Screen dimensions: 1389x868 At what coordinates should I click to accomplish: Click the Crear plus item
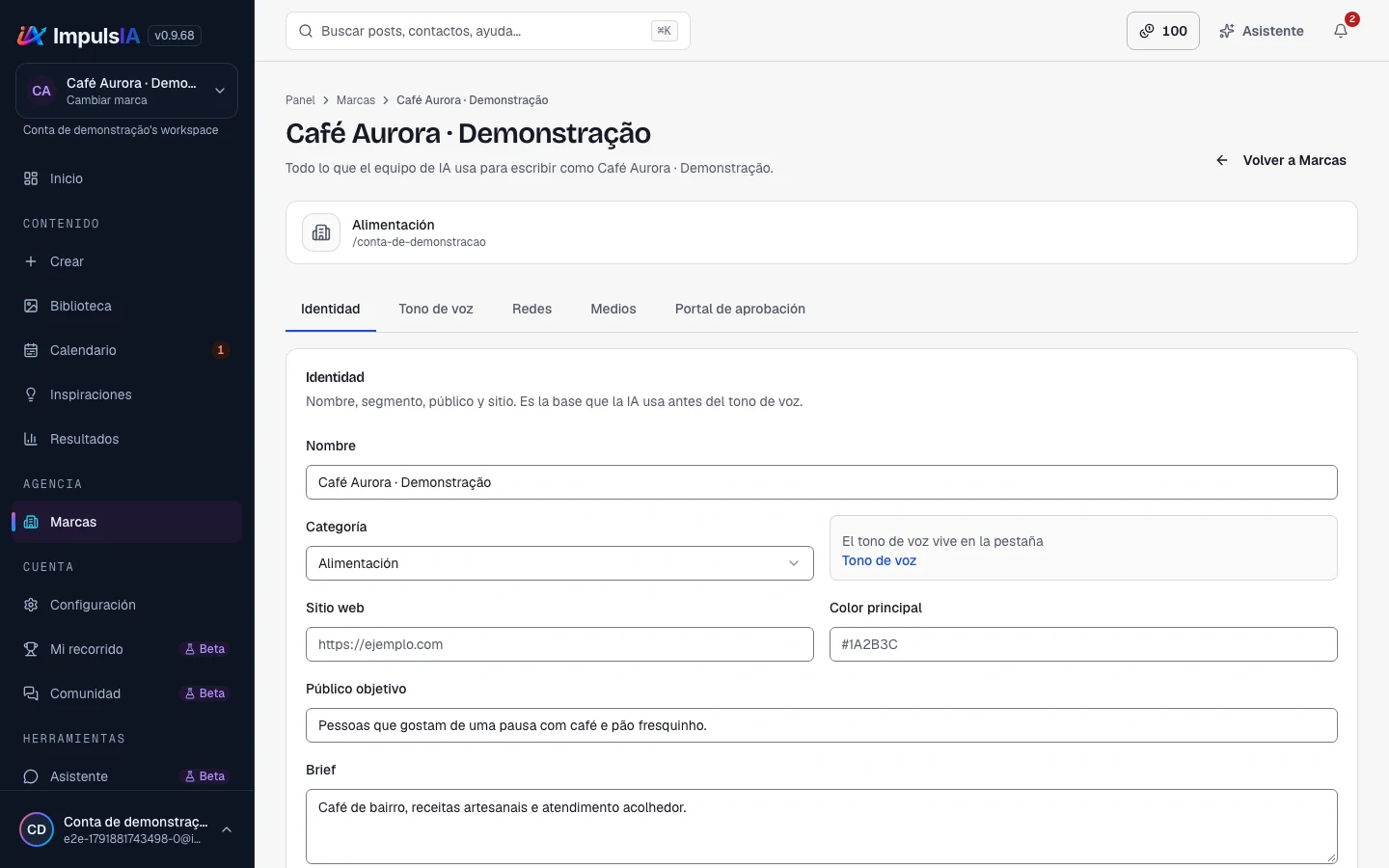coord(127,261)
